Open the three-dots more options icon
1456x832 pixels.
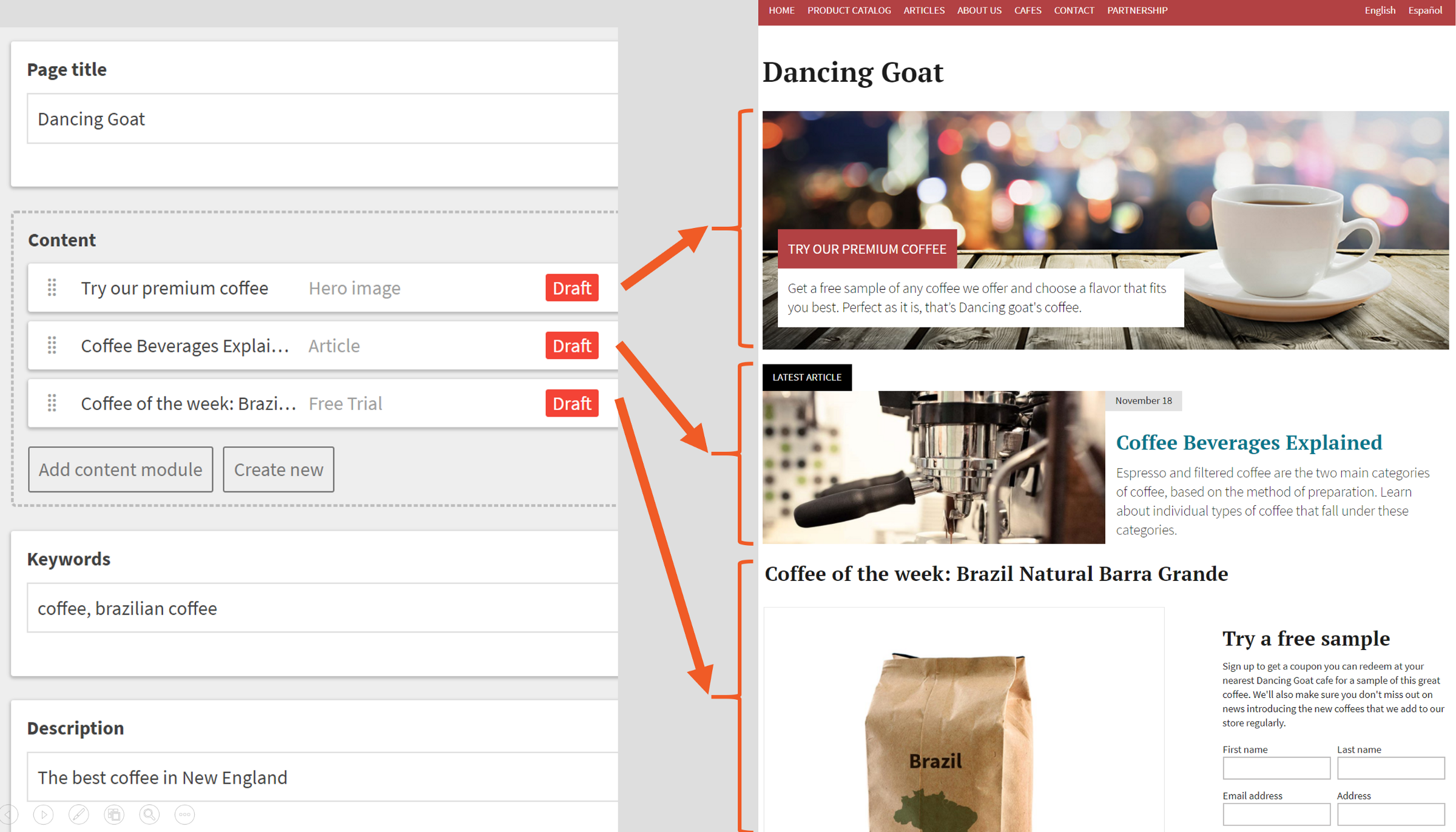(x=184, y=814)
